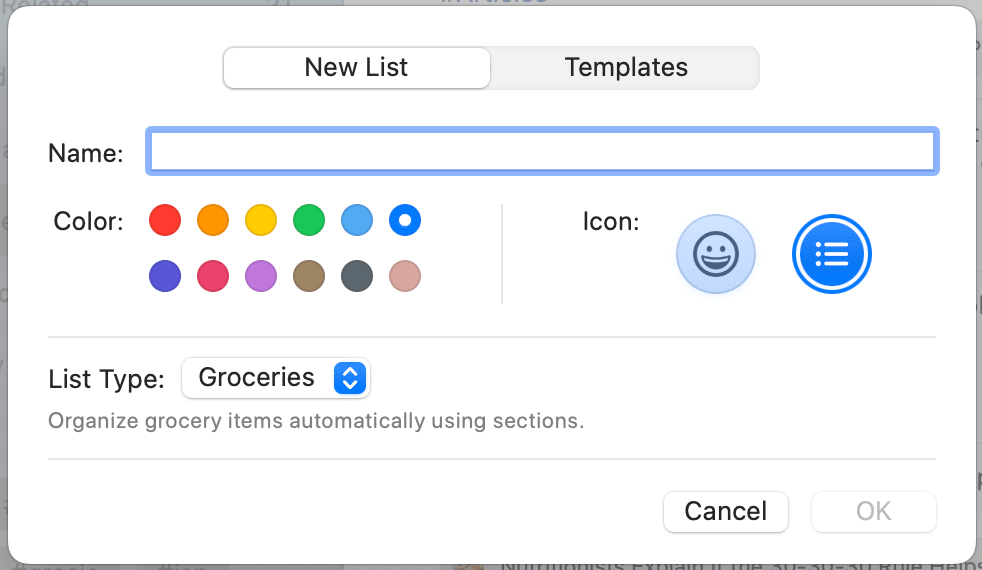Pick the red color swatch
Screen dimensions: 982x570
pyautogui.click(x=165, y=220)
